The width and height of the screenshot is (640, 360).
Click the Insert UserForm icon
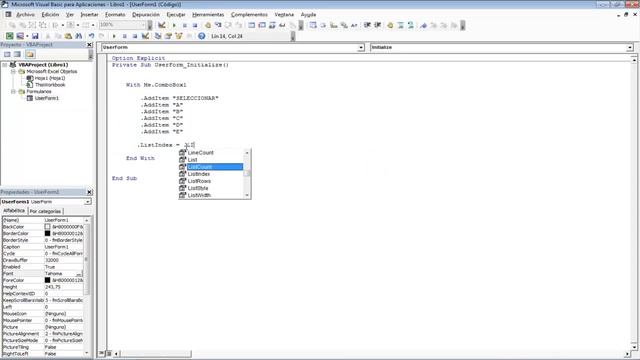pyautogui.click(x=20, y=36)
